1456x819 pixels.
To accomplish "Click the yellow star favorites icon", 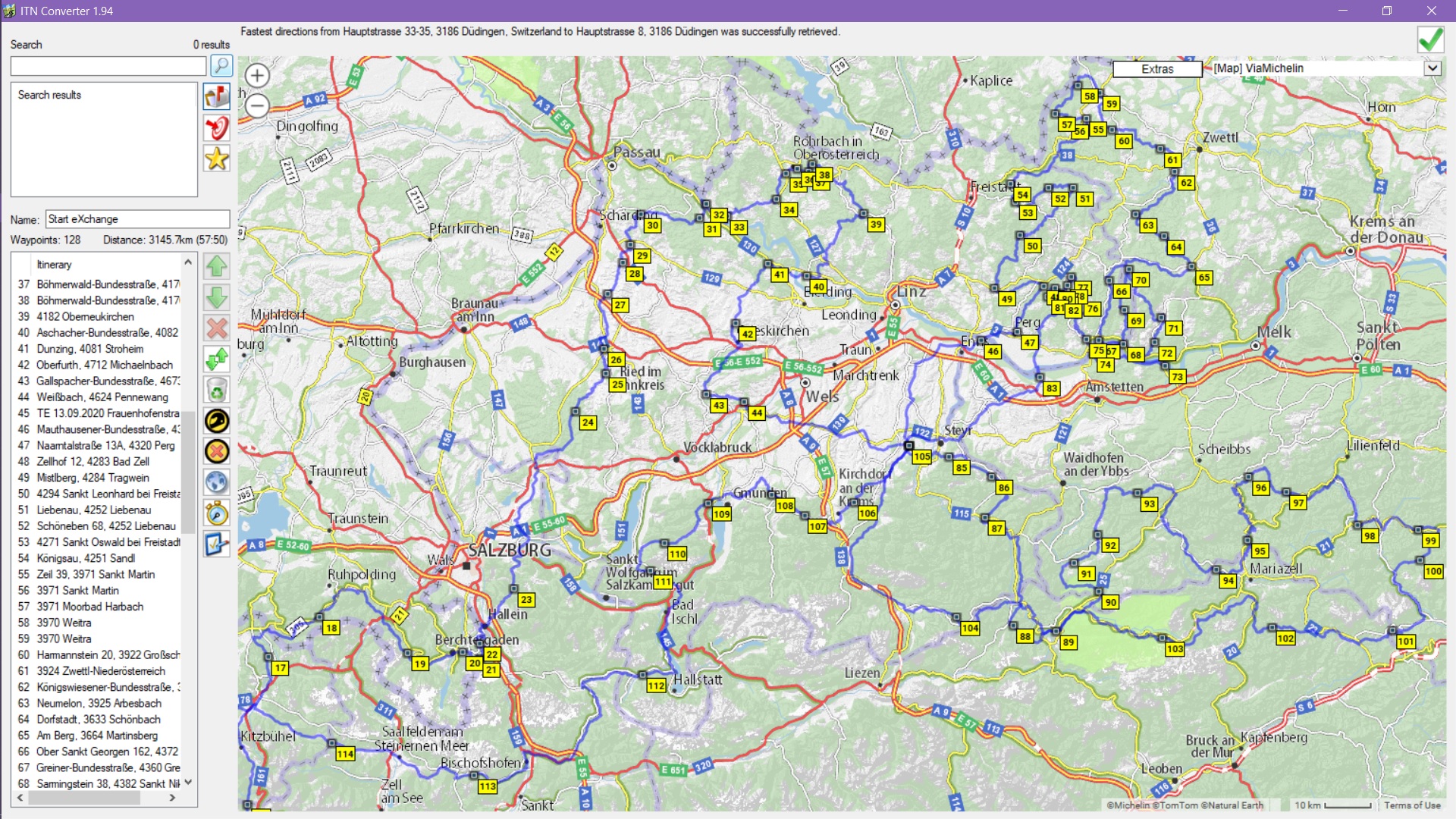I will [217, 159].
